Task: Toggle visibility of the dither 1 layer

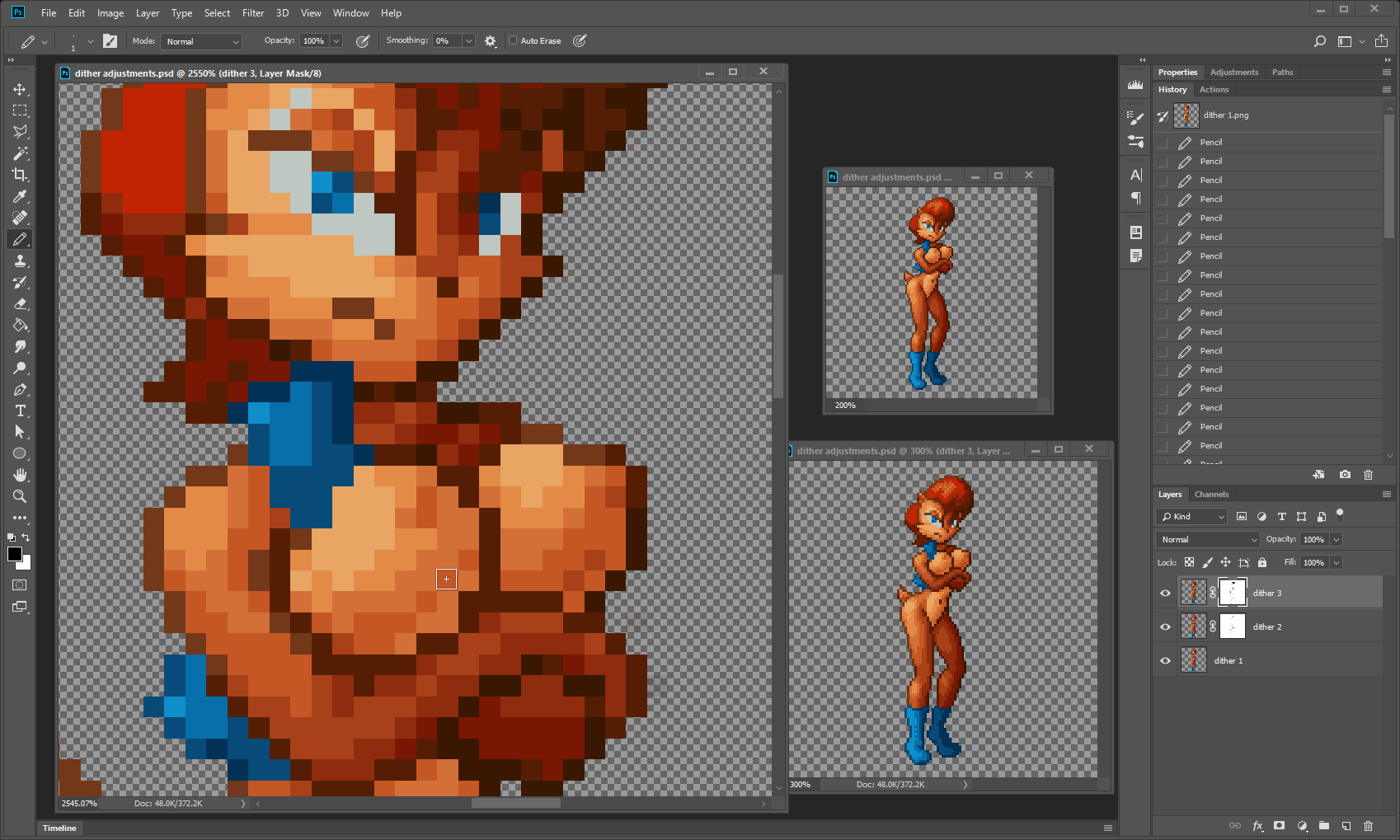Action: click(x=1165, y=660)
